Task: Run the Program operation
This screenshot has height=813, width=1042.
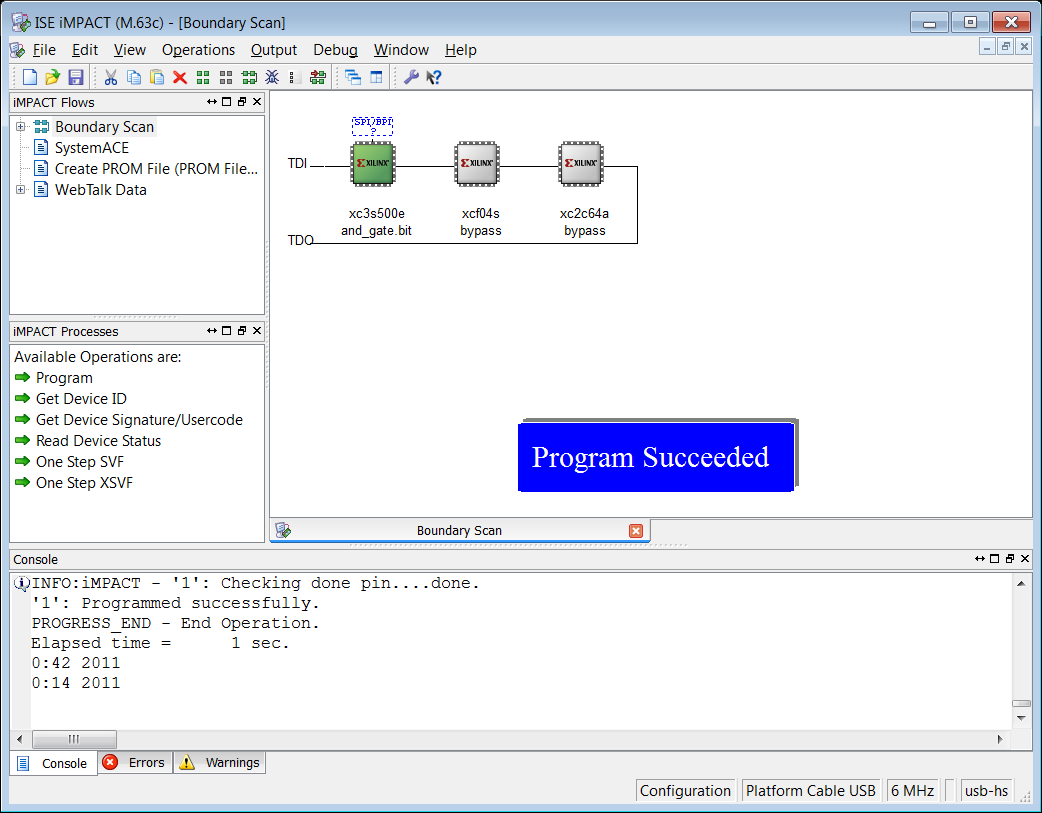Action: point(64,378)
